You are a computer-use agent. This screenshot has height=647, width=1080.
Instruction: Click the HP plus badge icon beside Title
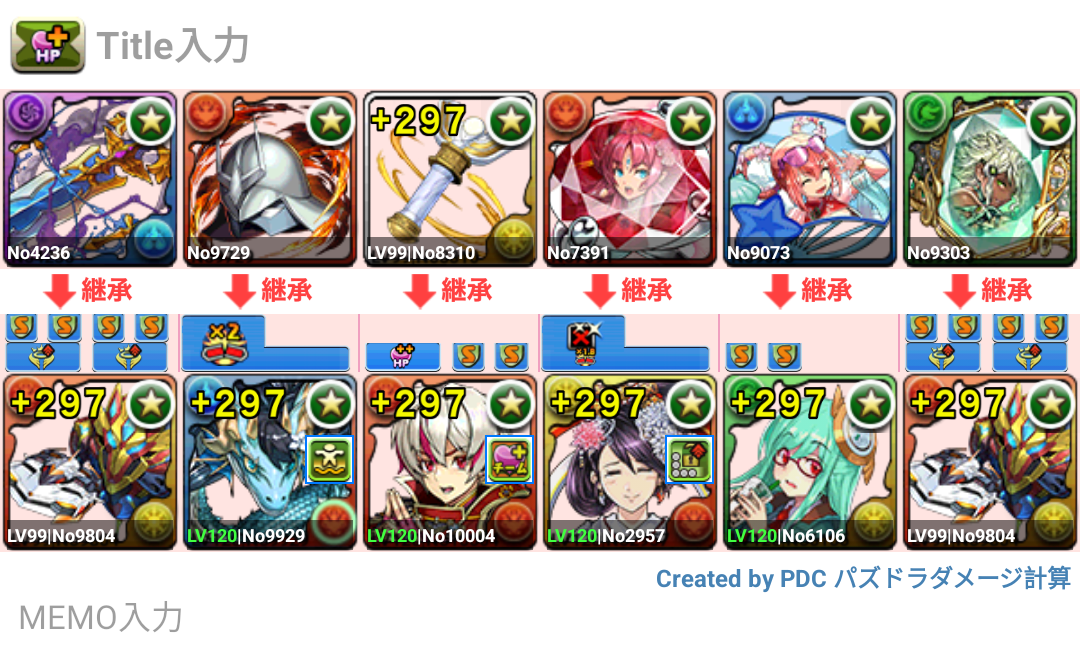pyautogui.click(x=48, y=45)
